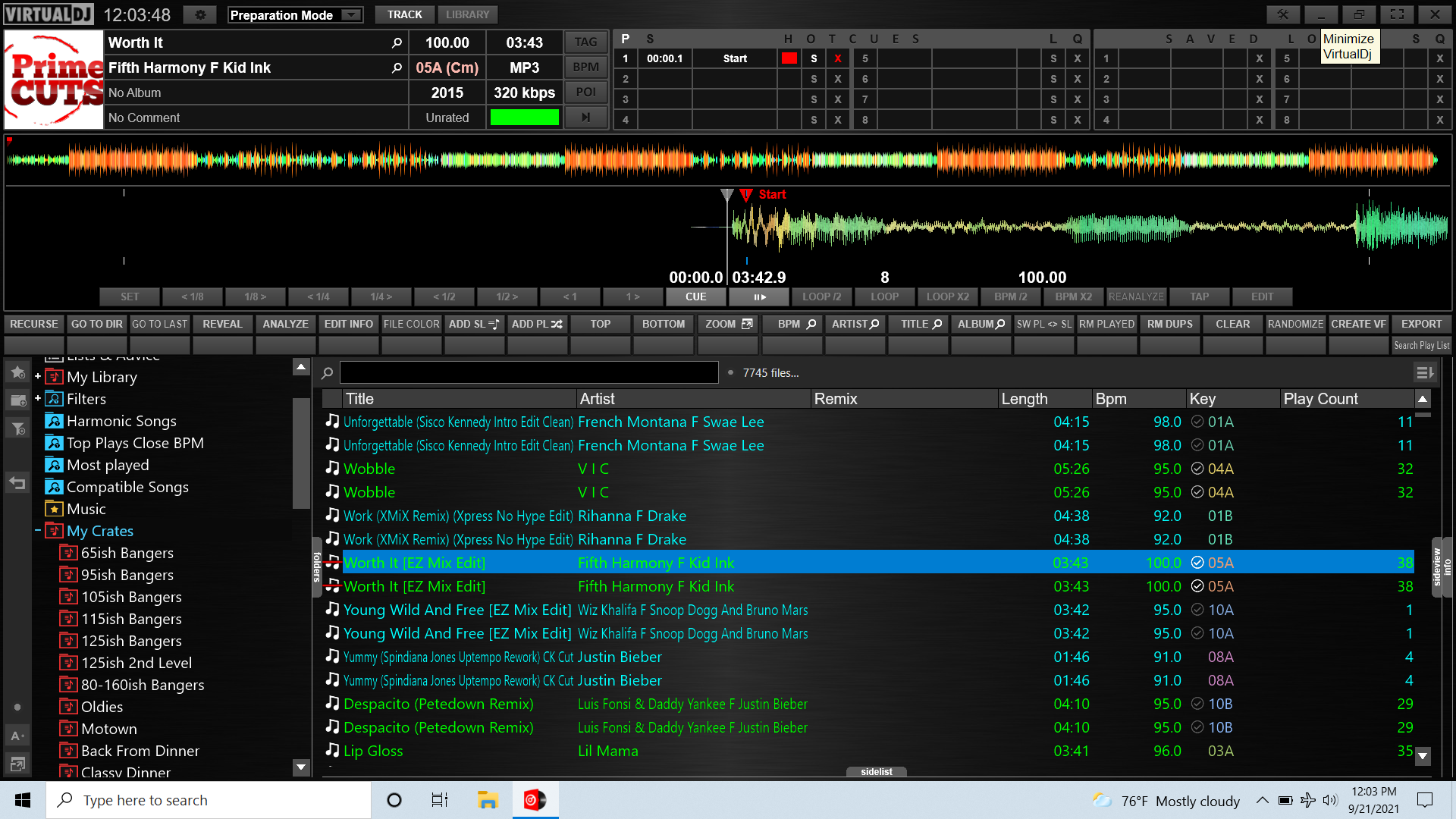Screen dimensions: 1456x819
Task: Delete hot cue 1 with red X
Action: pyautogui.click(x=838, y=58)
